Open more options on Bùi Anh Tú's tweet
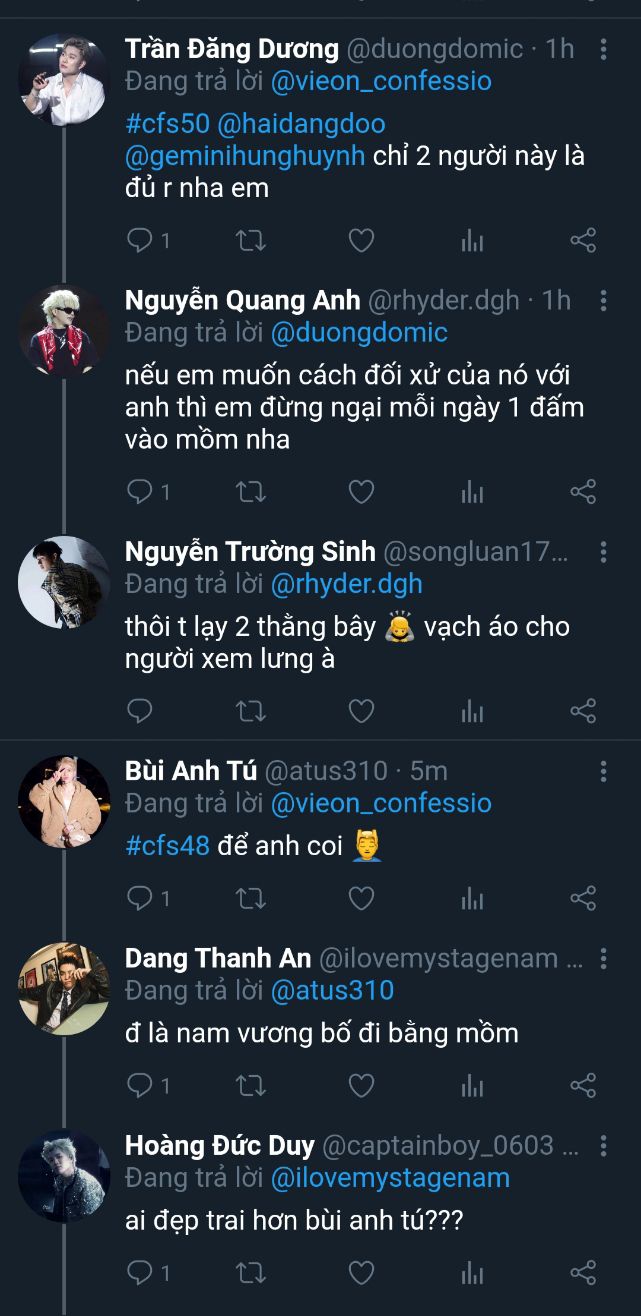Viewport: 641px width, 1316px height. [x=604, y=771]
